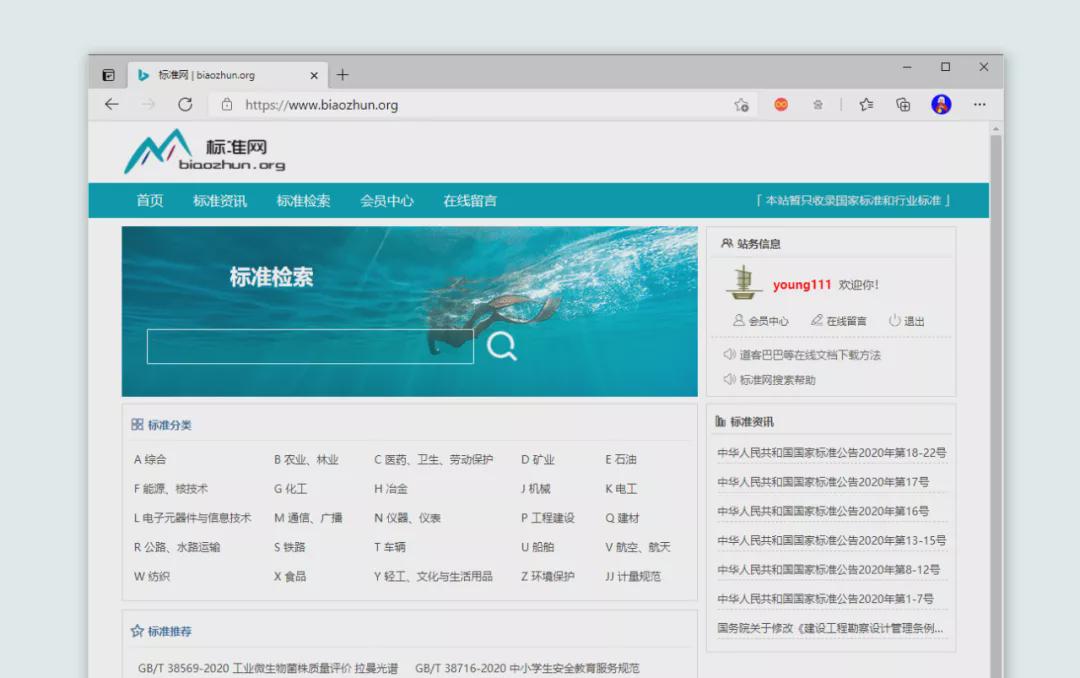This screenshot has width=1080, height=678.
Task: Open 会员中心 in the nav bar
Action: click(x=386, y=201)
